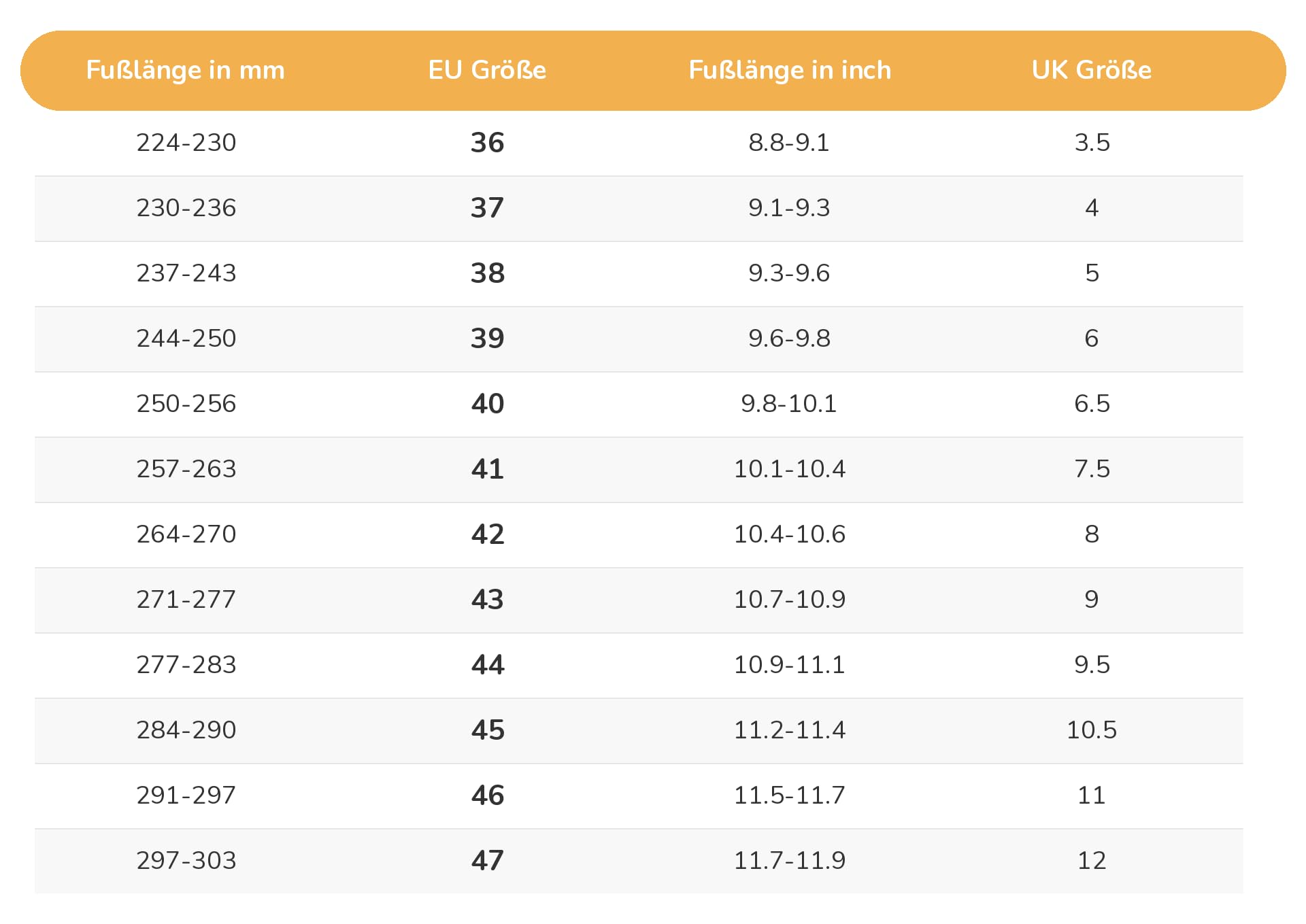Select the 297-303 mm length cell

(x=186, y=861)
